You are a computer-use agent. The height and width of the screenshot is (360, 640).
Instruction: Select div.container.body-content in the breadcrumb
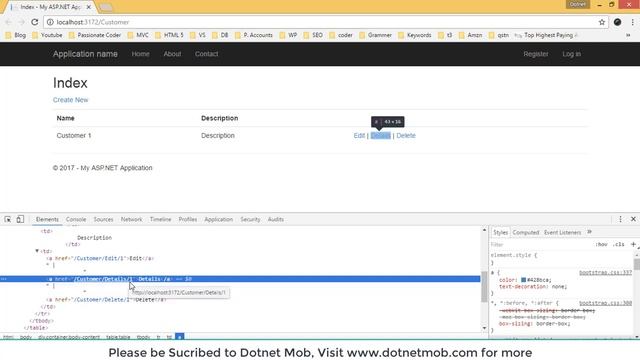[x=69, y=337]
